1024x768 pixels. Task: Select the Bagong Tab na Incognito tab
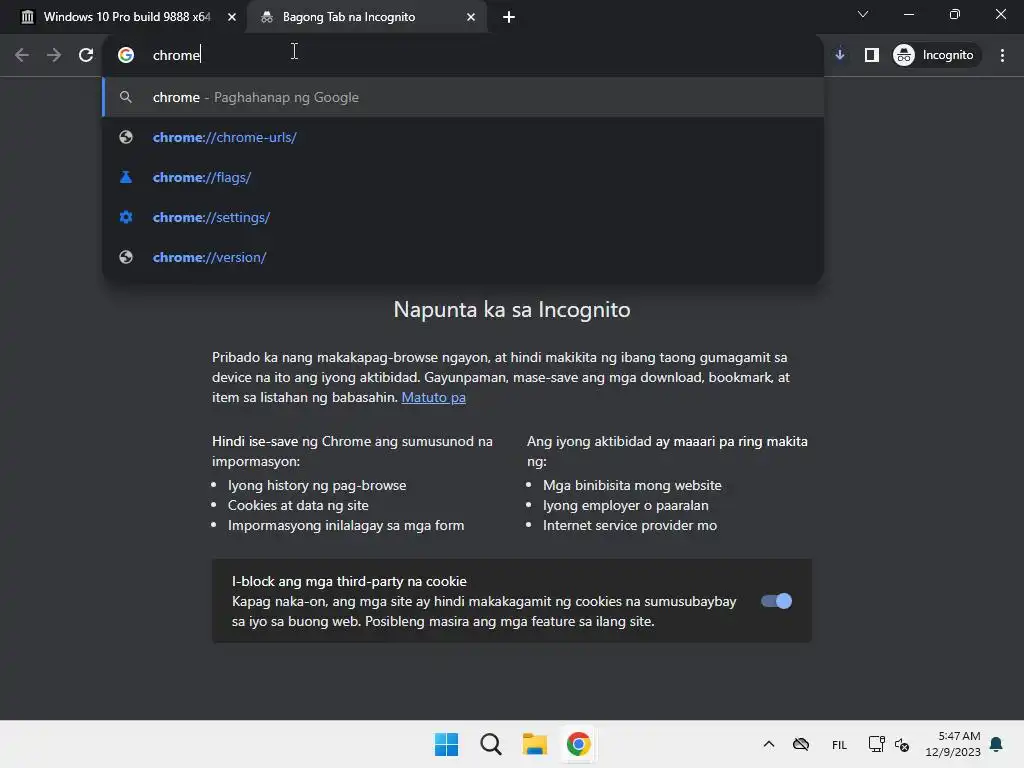pyautogui.click(x=366, y=17)
